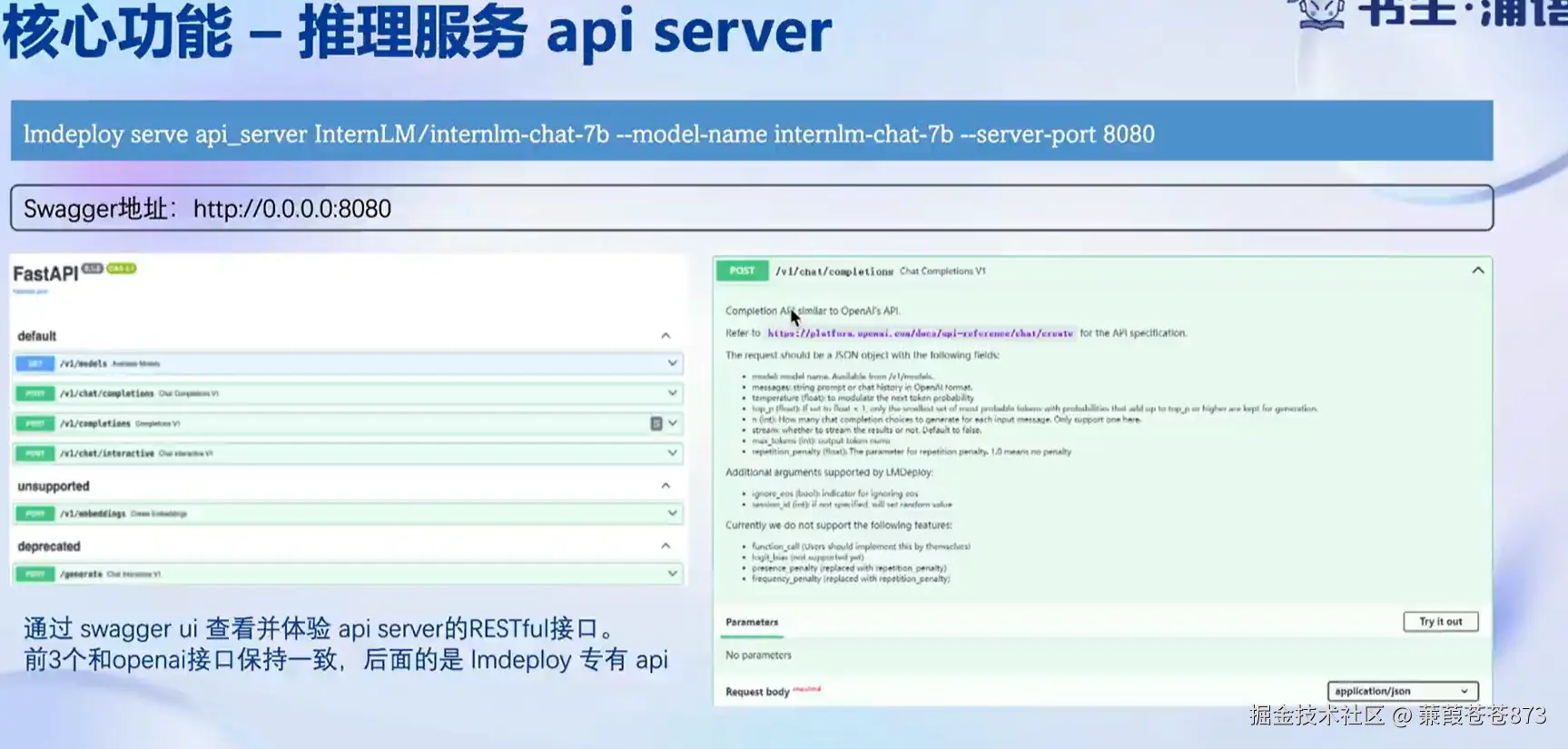
Task: Click the /v1/completions endpoint path
Action: point(95,423)
